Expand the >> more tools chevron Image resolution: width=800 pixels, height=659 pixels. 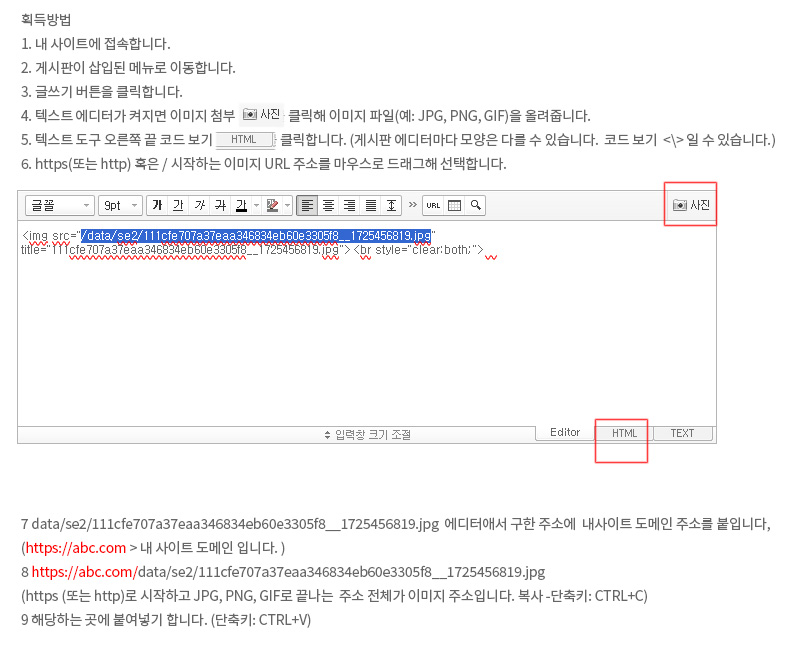412,205
